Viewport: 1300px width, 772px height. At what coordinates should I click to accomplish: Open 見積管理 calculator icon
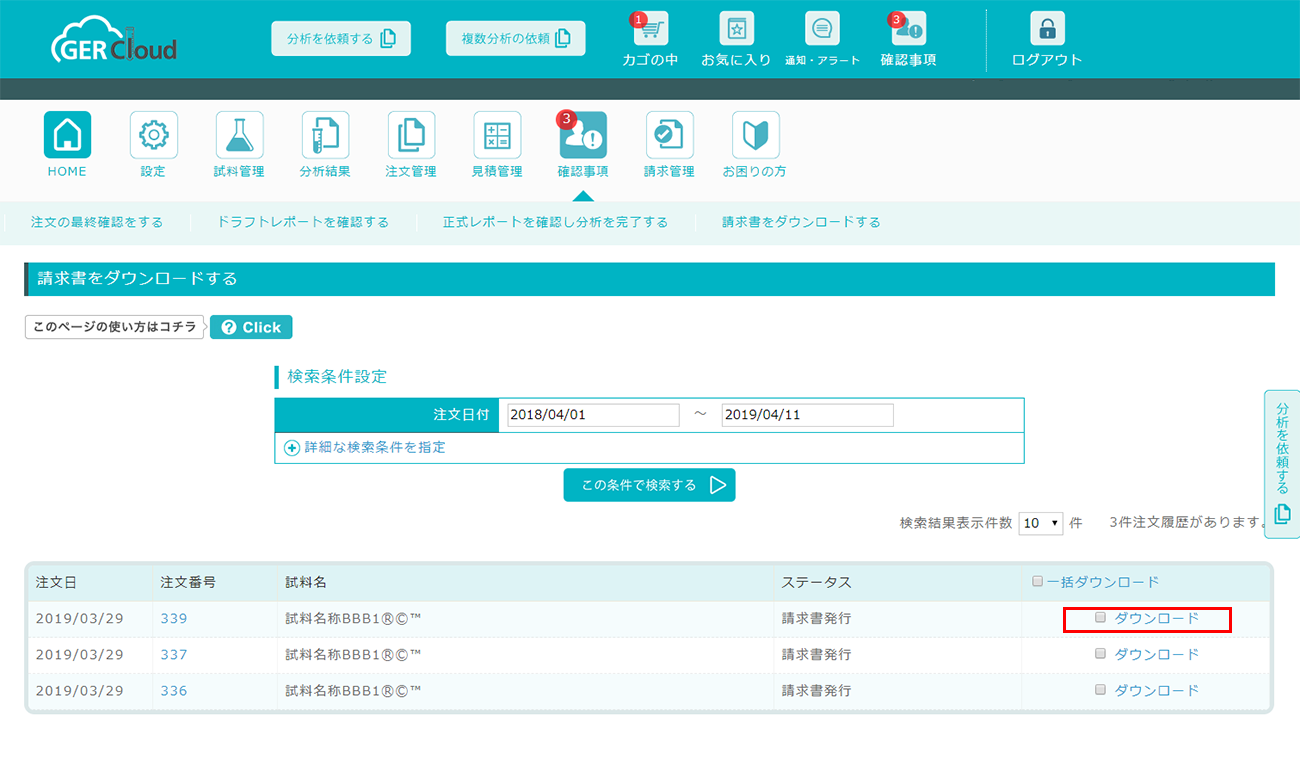pyautogui.click(x=497, y=135)
